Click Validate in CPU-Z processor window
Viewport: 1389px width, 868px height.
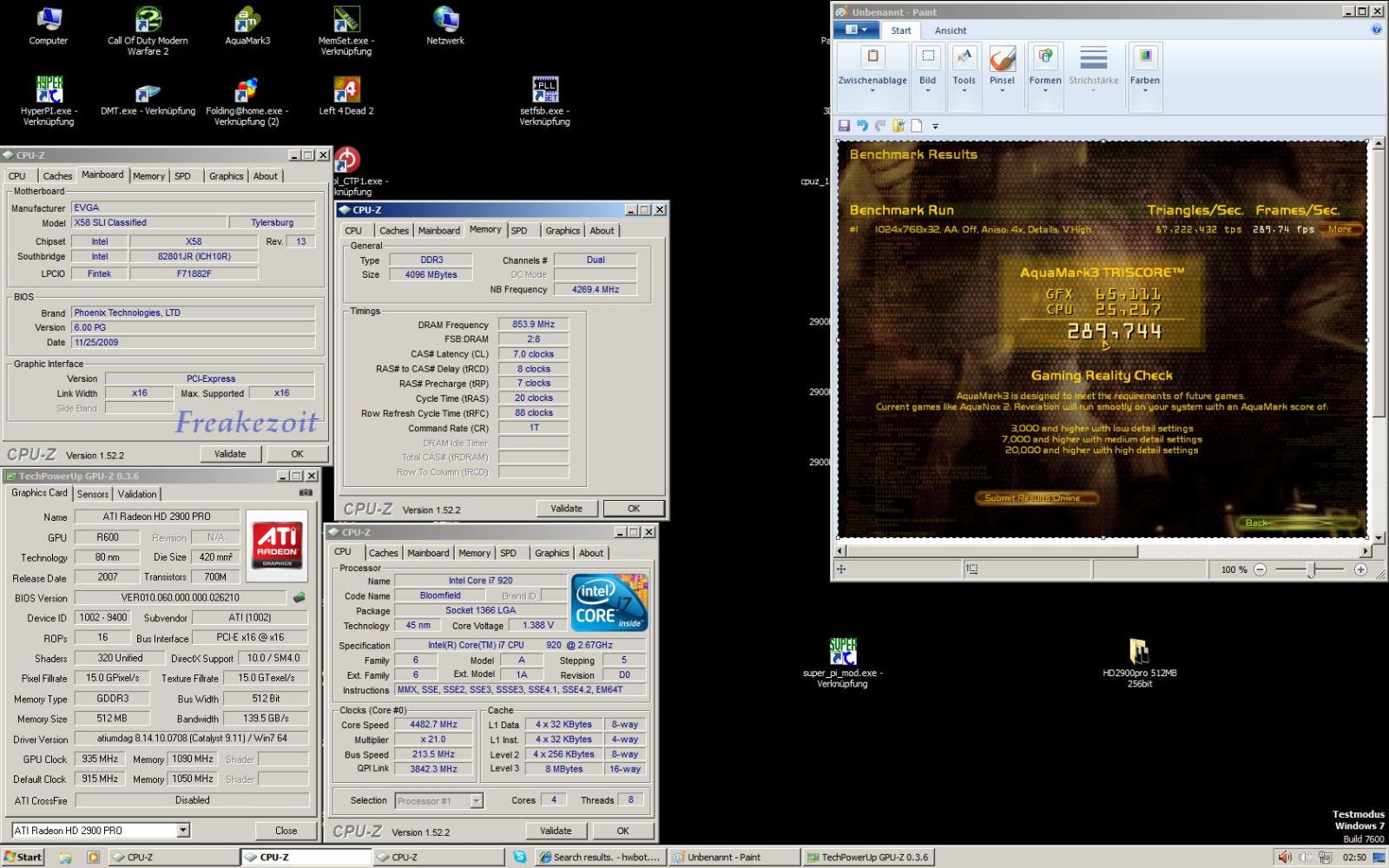coord(556,831)
